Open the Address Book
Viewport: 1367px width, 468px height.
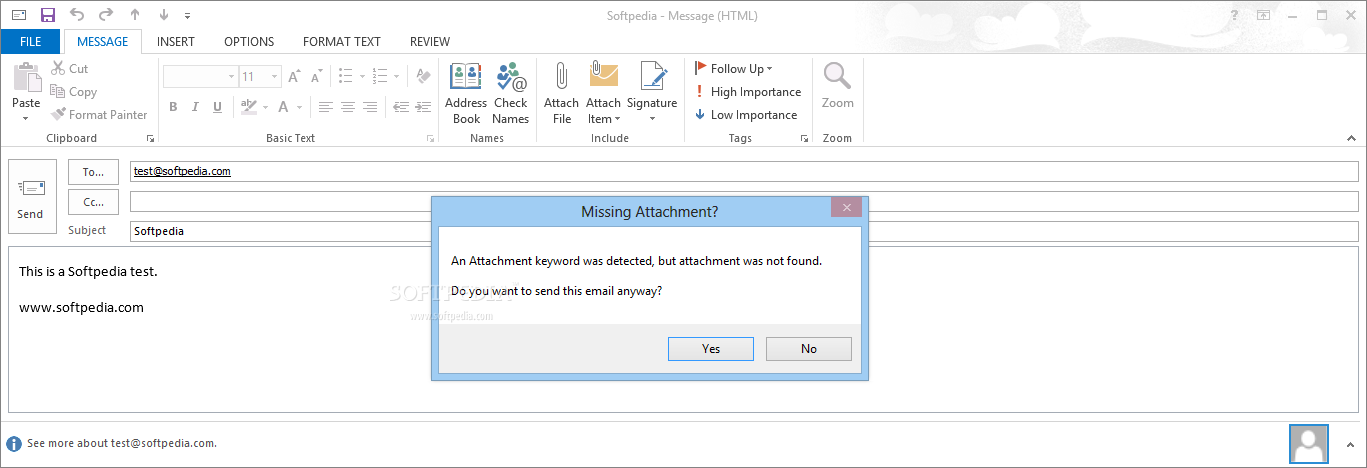point(466,93)
